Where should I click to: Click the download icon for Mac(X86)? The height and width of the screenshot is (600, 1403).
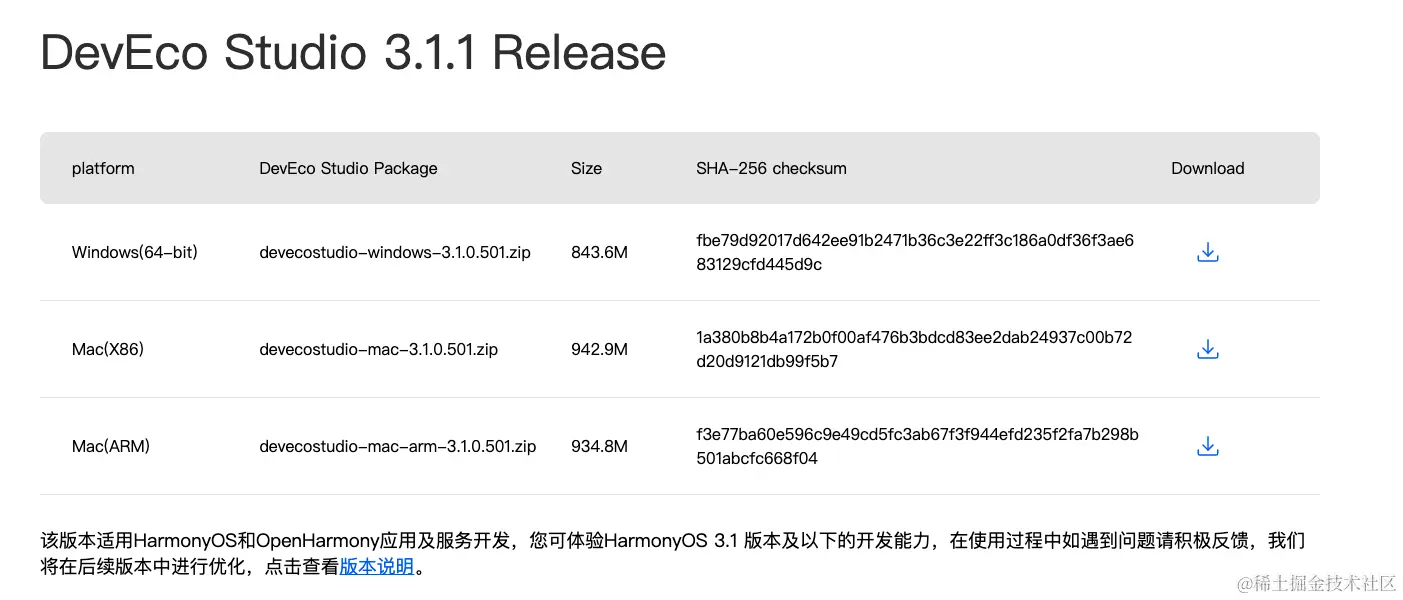(1207, 349)
